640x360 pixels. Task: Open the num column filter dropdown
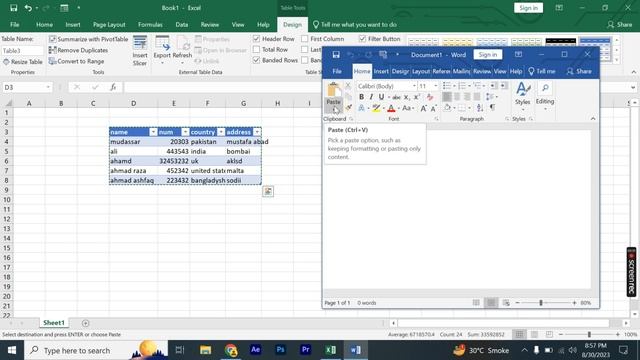[x=185, y=132]
